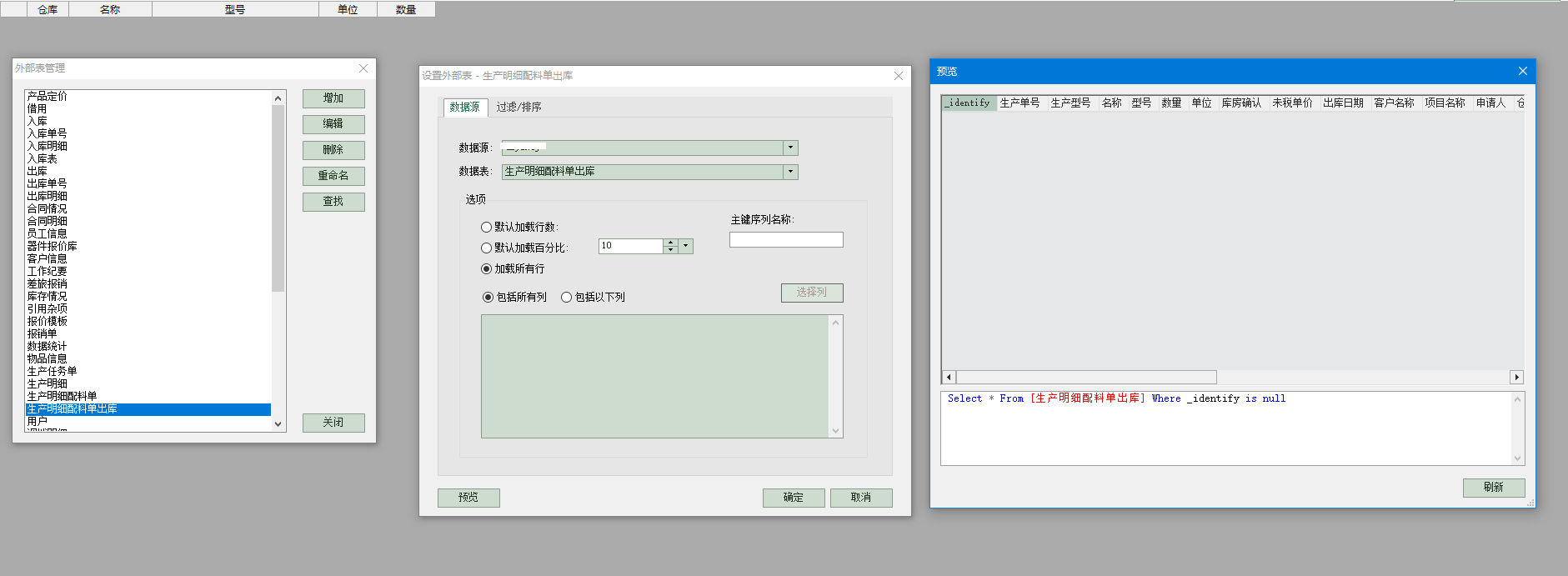This screenshot has height=576, width=1568.
Task: Enable the 包括所有列 radio button
Action: 488,297
